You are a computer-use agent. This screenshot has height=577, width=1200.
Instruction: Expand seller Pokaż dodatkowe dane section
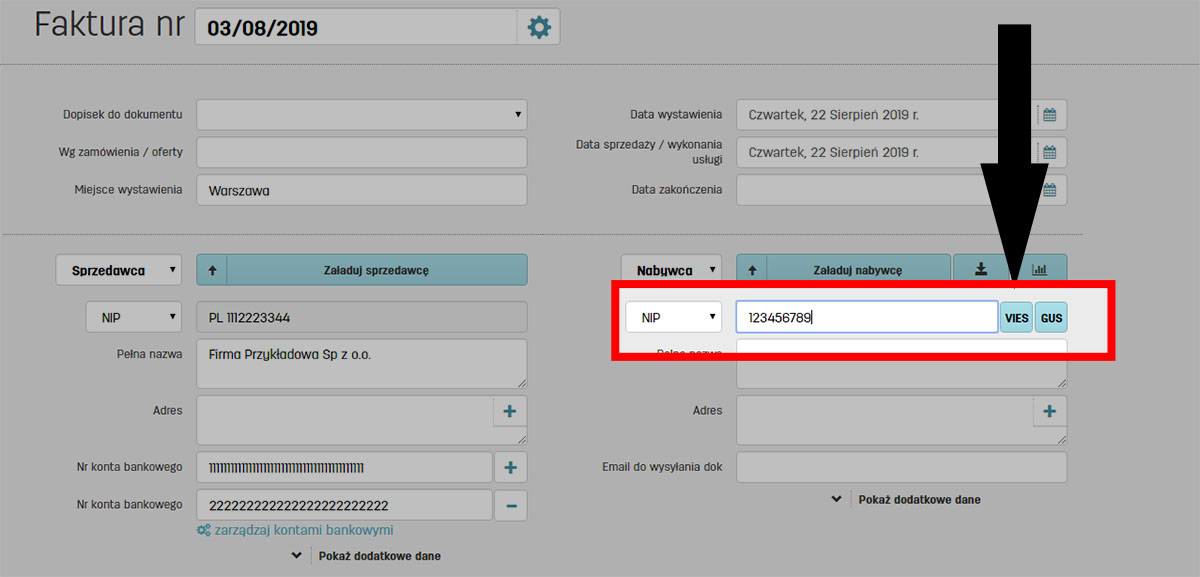[x=368, y=555]
